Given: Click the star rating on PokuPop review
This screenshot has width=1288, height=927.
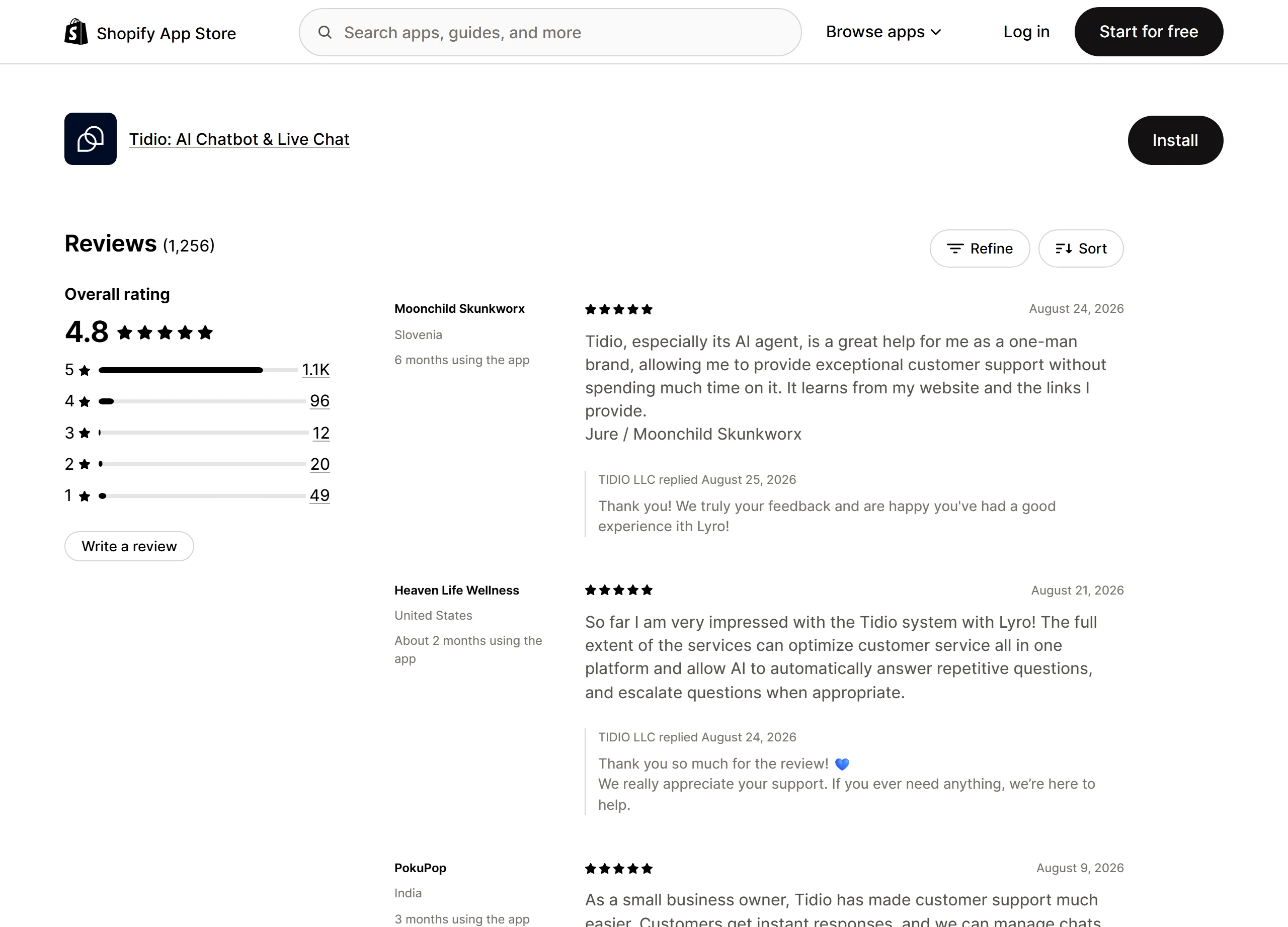Looking at the screenshot, I should point(619,869).
